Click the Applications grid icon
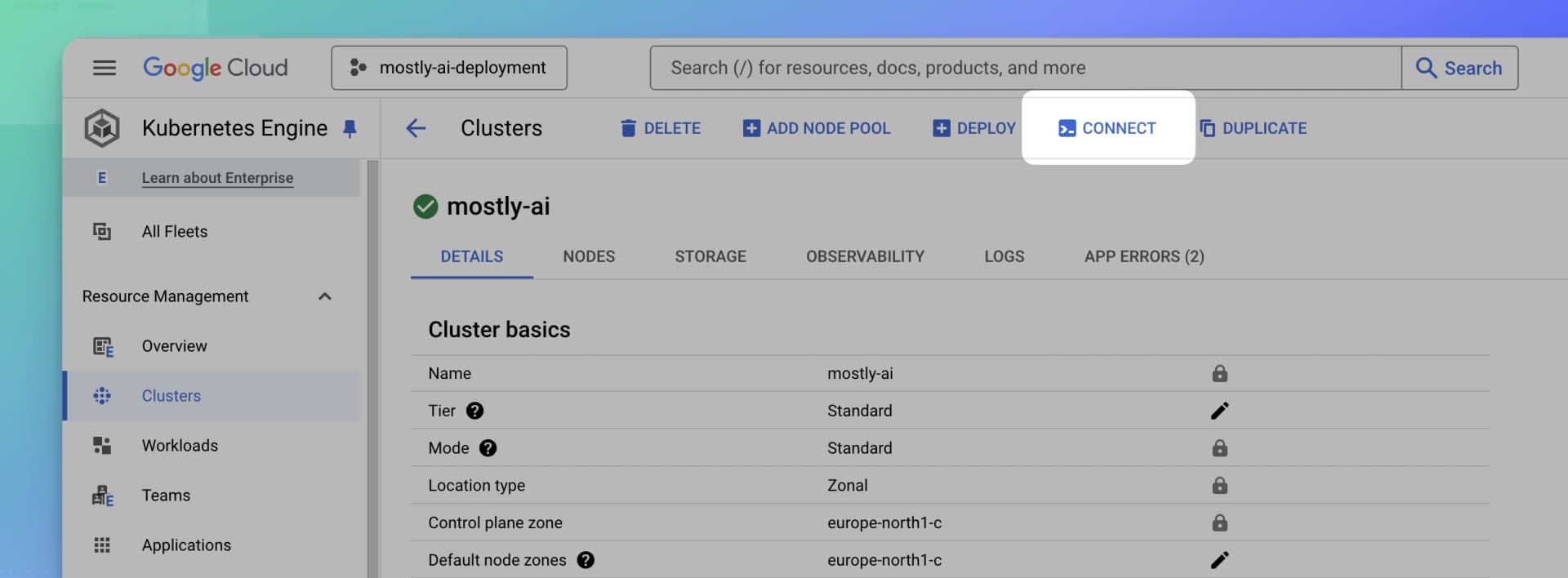Screen dimensions: 1568x578 (102, 545)
